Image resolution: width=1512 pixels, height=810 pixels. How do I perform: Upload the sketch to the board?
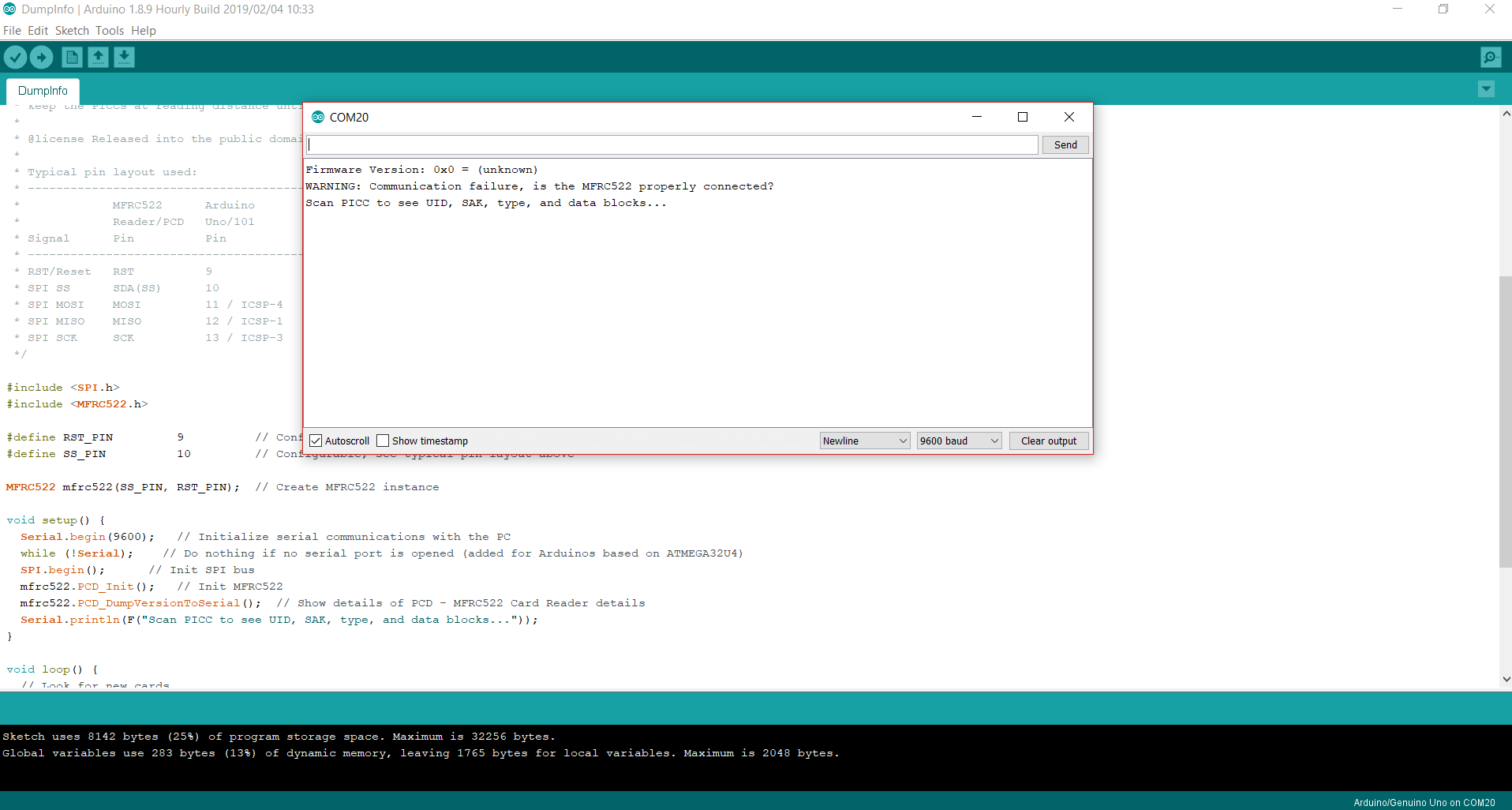click(41, 57)
